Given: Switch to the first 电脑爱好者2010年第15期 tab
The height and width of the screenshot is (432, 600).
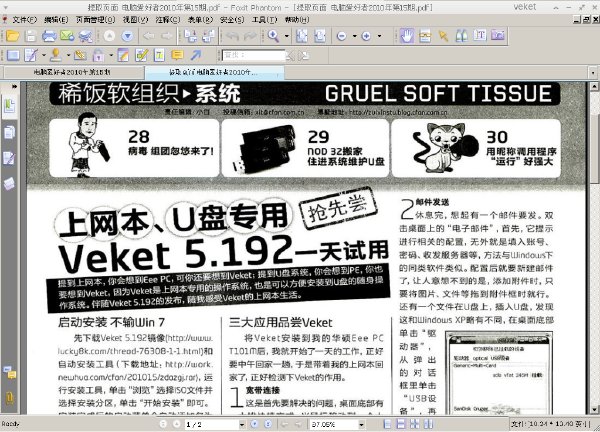Looking at the screenshot, I should tap(72, 72).
